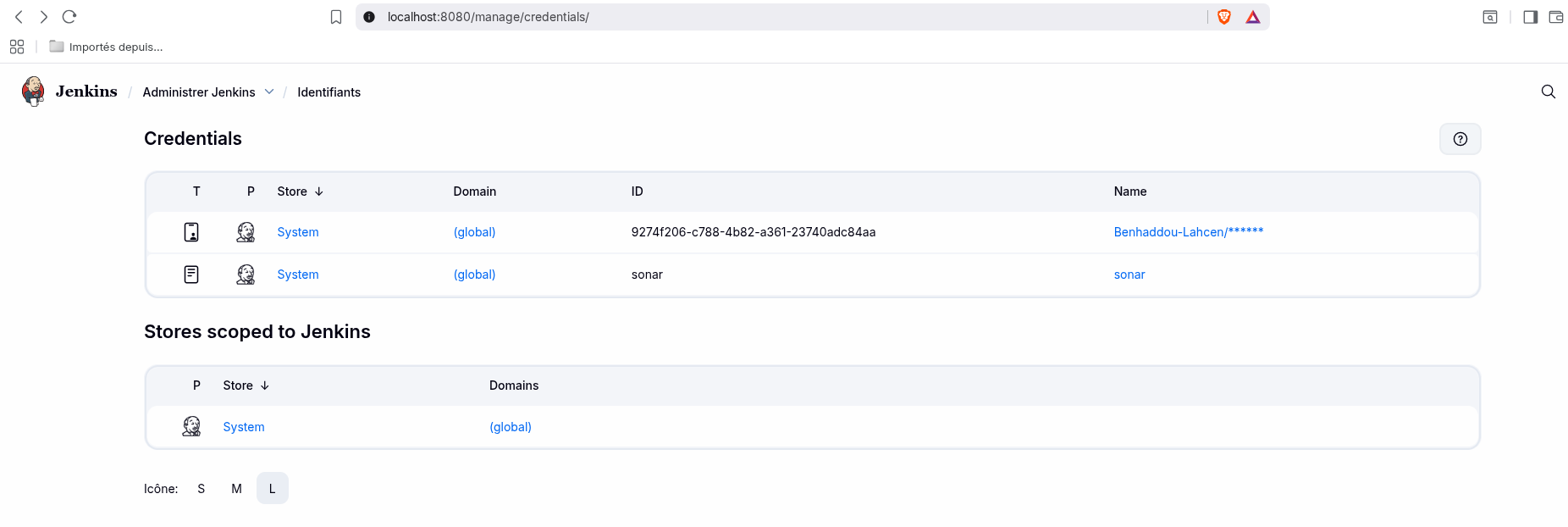Click the Domain column header

475,191
